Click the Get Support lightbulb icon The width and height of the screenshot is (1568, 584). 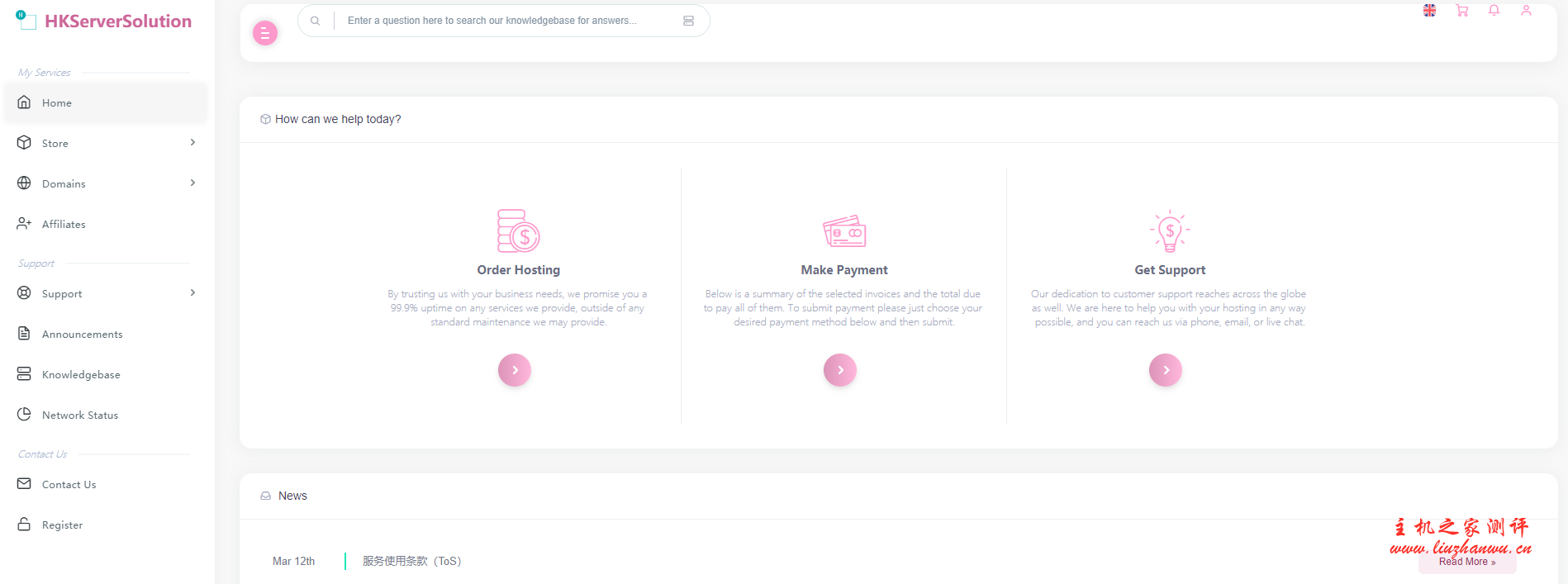point(1169,230)
